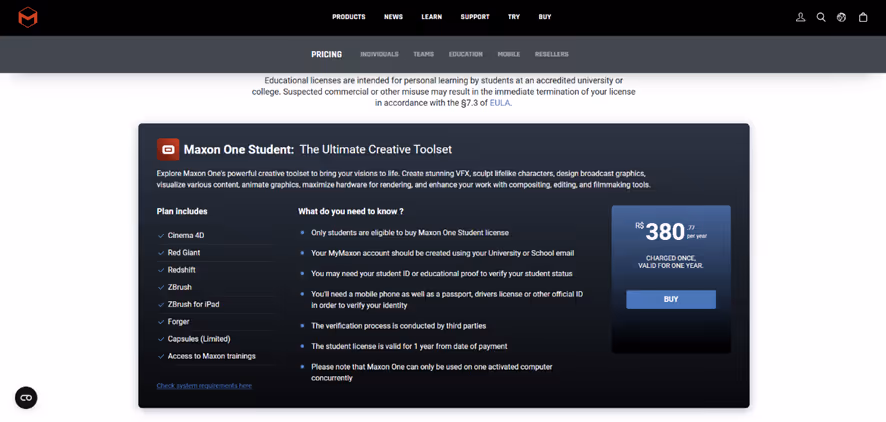
Task: Switch to the RESELLERS pricing tab
Action: pyautogui.click(x=551, y=54)
